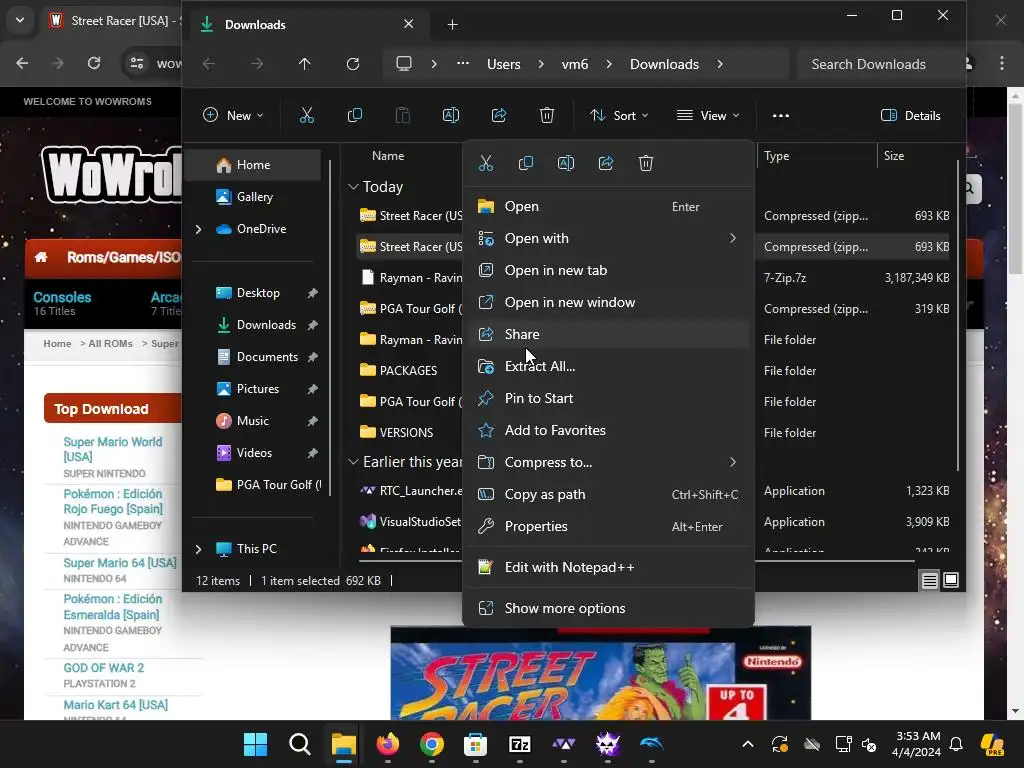Screen dimensions: 1024x768
Task: Choose Extract All... in context menu
Action: pyautogui.click(x=609, y=366)
